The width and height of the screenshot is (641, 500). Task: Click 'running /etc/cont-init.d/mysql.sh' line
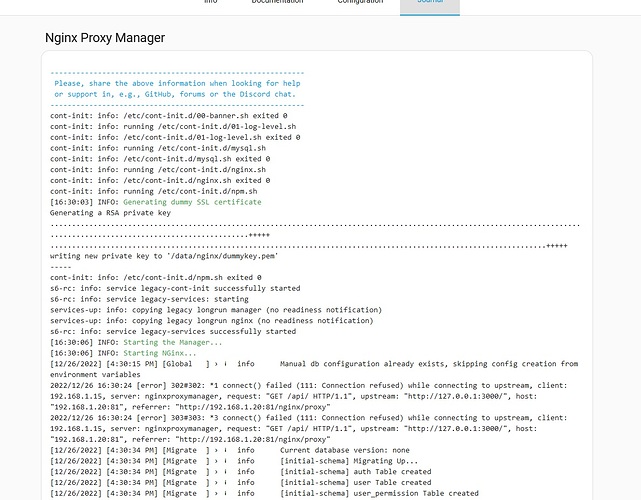158,148
